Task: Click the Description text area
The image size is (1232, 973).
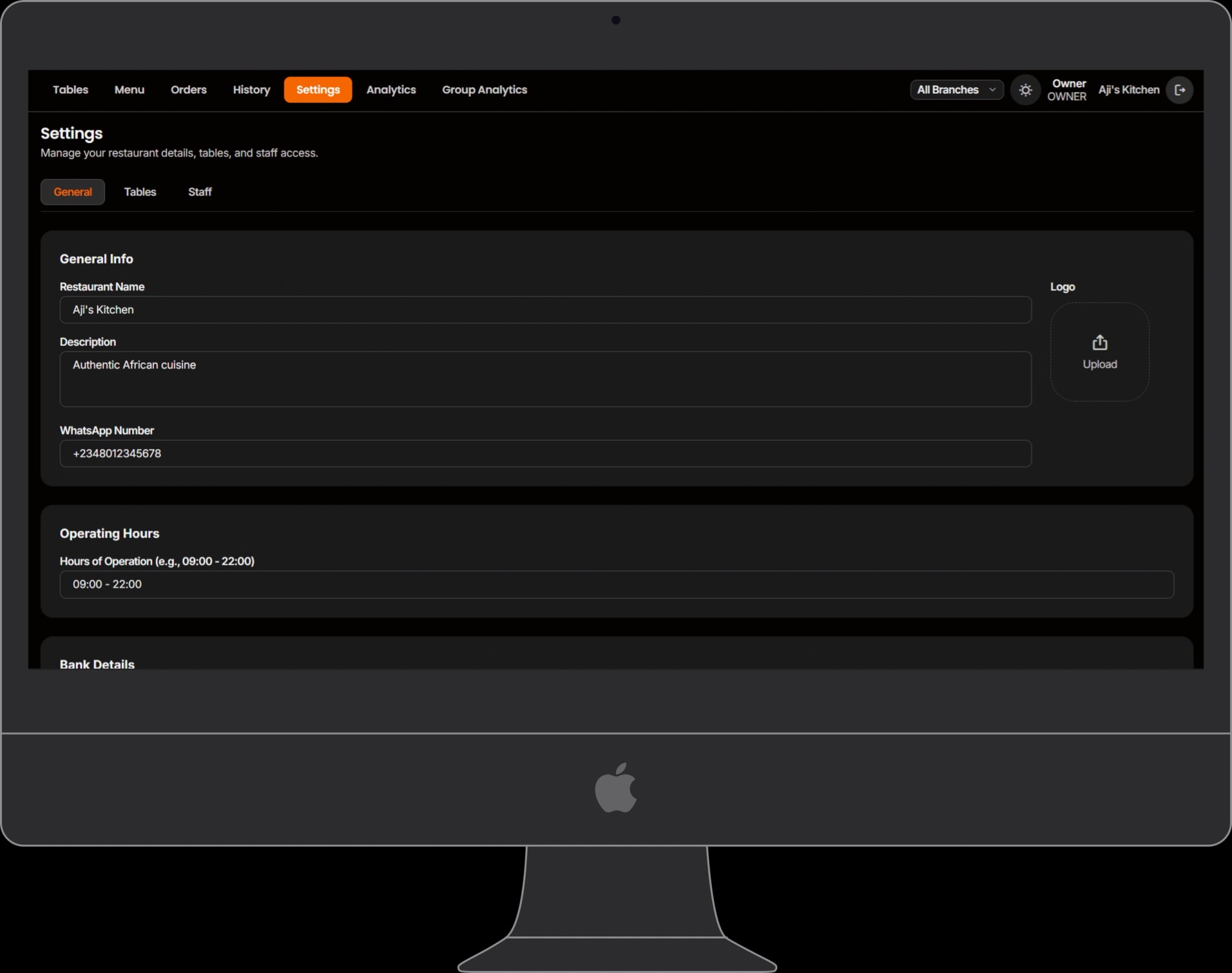Action: pyautogui.click(x=545, y=379)
